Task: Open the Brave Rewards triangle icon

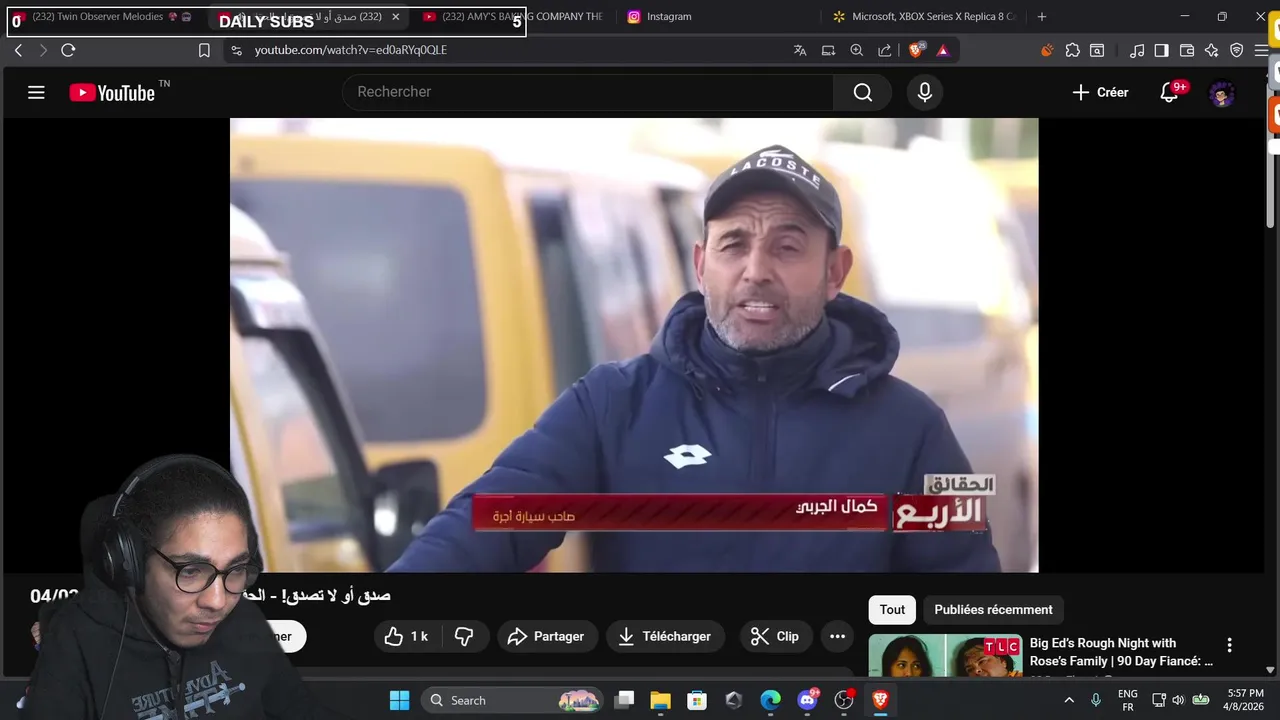Action: tap(942, 50)
